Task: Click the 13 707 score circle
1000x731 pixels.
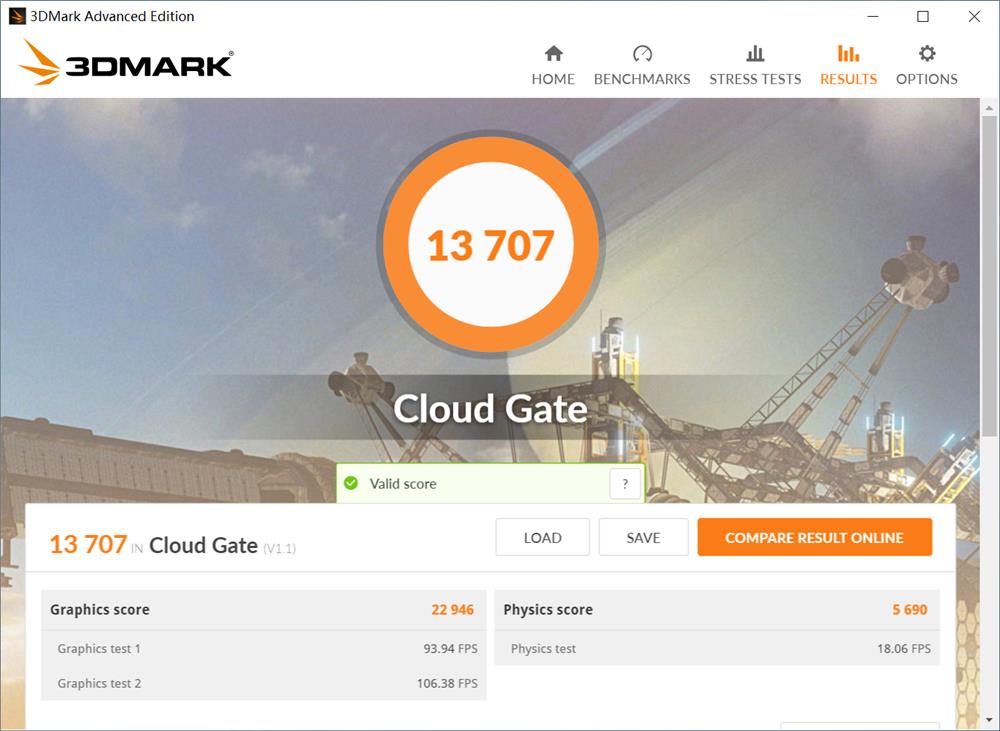Action: point(490,245)
